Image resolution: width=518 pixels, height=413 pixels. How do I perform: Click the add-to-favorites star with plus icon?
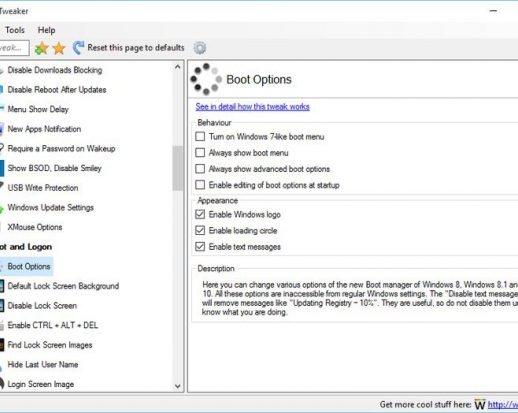[41, 48]
